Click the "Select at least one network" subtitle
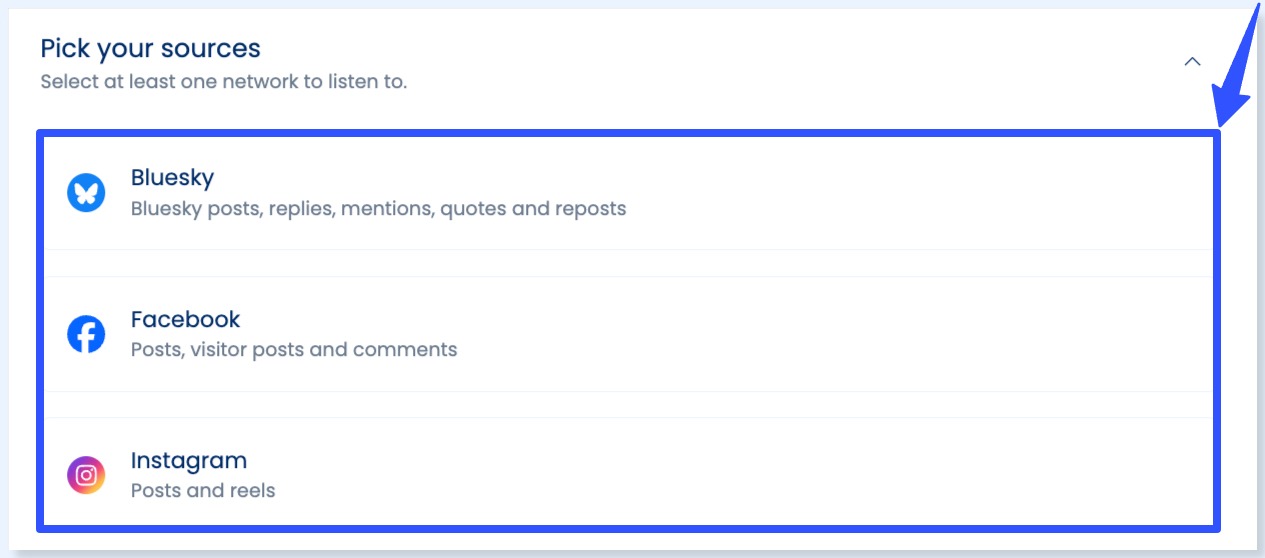Image resolution: width=1265 pixels, height=558 pixels. click(x=223, y=82)
